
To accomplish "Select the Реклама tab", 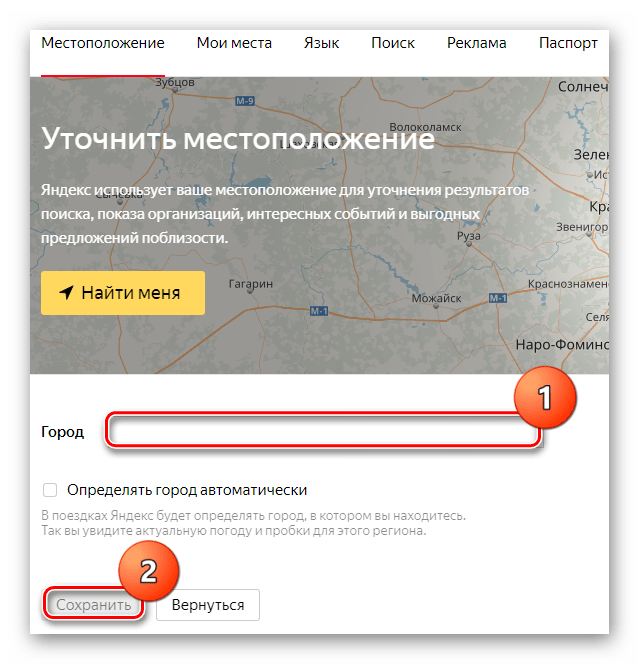I will coord(476,43).
